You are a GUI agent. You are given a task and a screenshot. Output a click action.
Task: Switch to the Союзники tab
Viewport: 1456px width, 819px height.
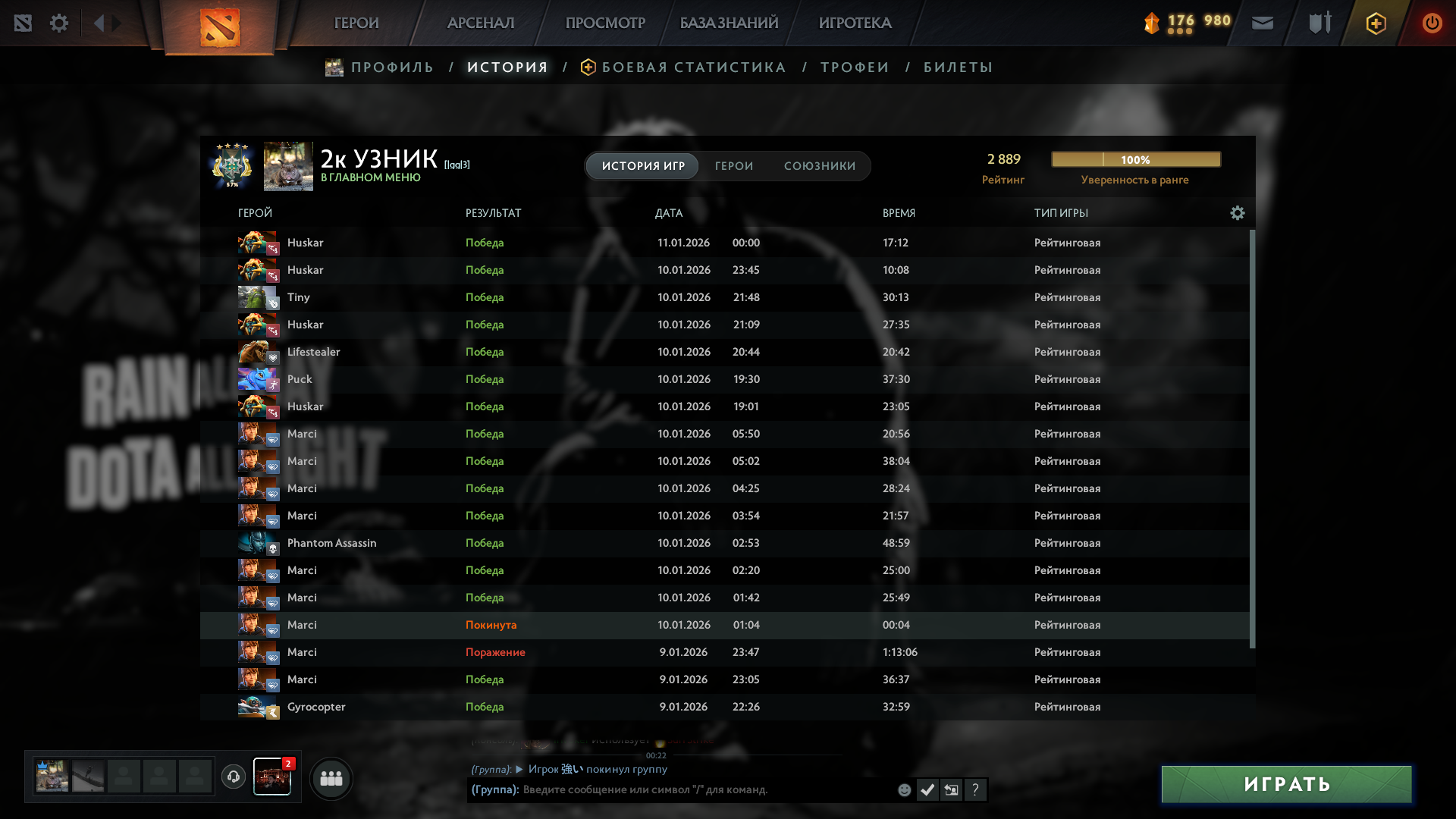point(820,166)
